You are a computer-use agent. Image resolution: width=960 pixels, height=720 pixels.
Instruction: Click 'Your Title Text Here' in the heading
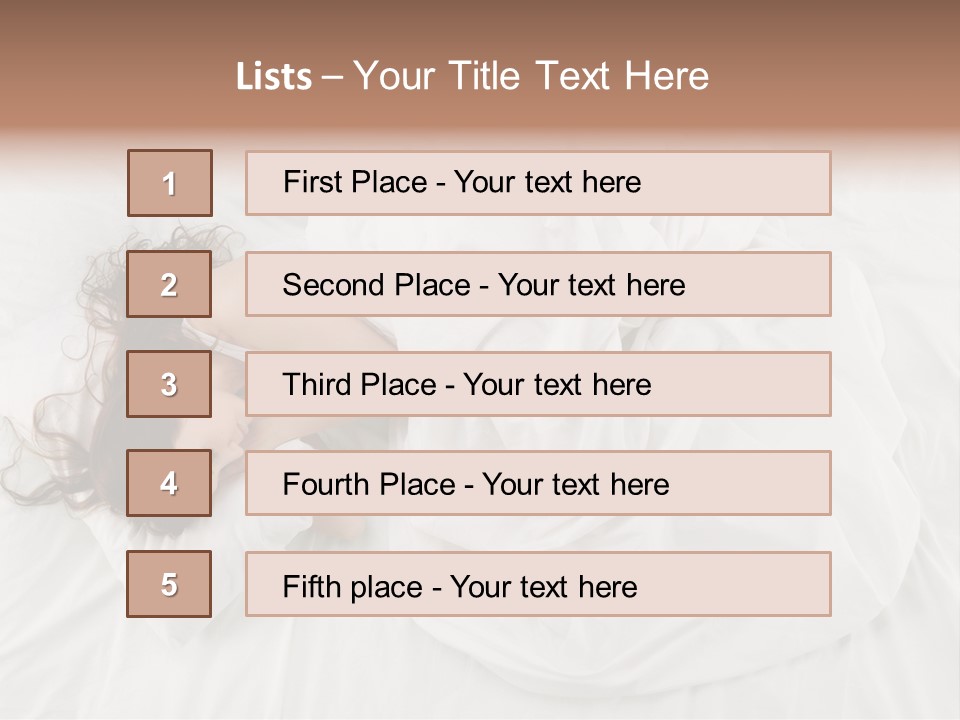point(531,76)
